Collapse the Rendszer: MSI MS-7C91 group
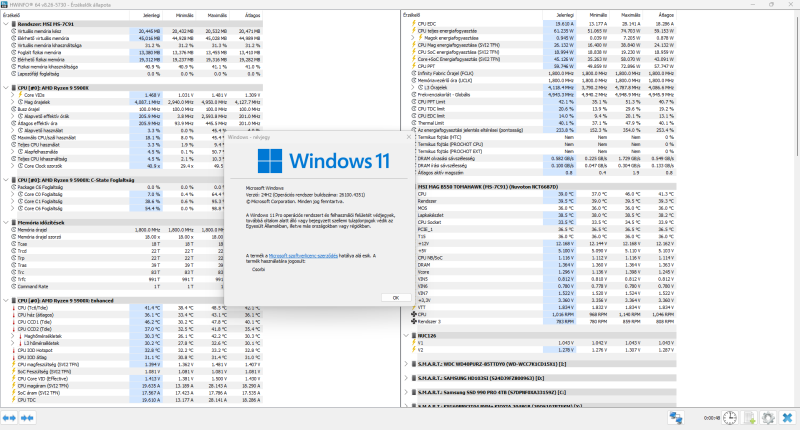This screenshot has height=430, width=800. [x=6, y=24]
